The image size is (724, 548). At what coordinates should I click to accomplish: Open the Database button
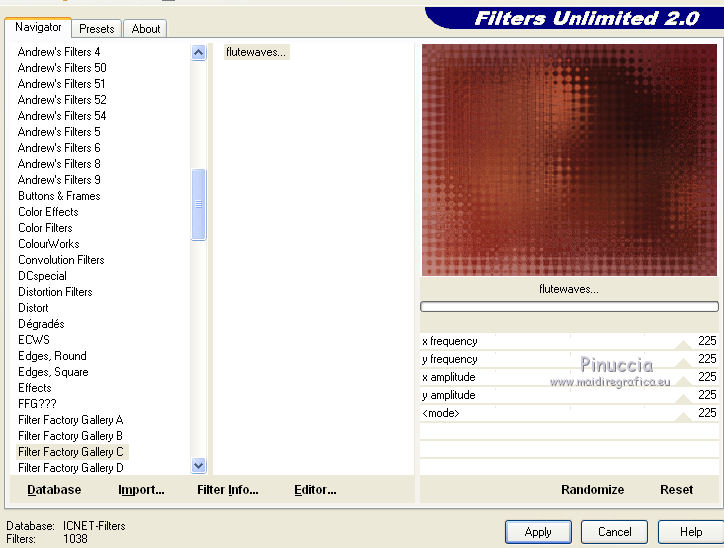pos(54,490)
